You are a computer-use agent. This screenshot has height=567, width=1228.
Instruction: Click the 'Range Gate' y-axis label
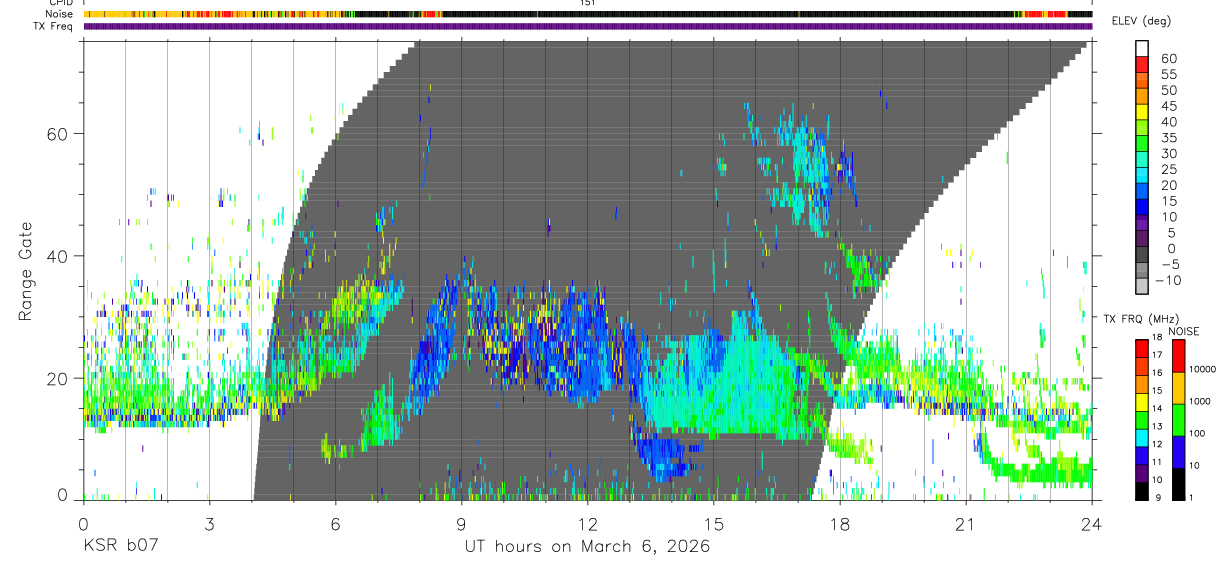(27, 271)
